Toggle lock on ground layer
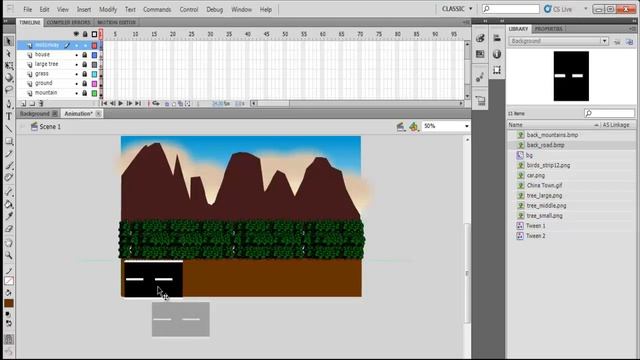 84,83
